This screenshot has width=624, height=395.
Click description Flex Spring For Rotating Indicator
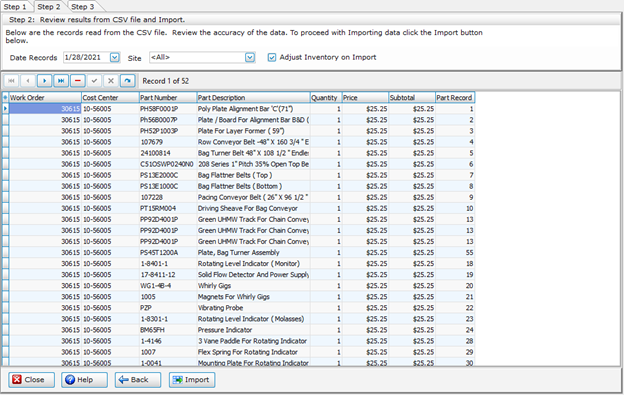tap(253, 352)
